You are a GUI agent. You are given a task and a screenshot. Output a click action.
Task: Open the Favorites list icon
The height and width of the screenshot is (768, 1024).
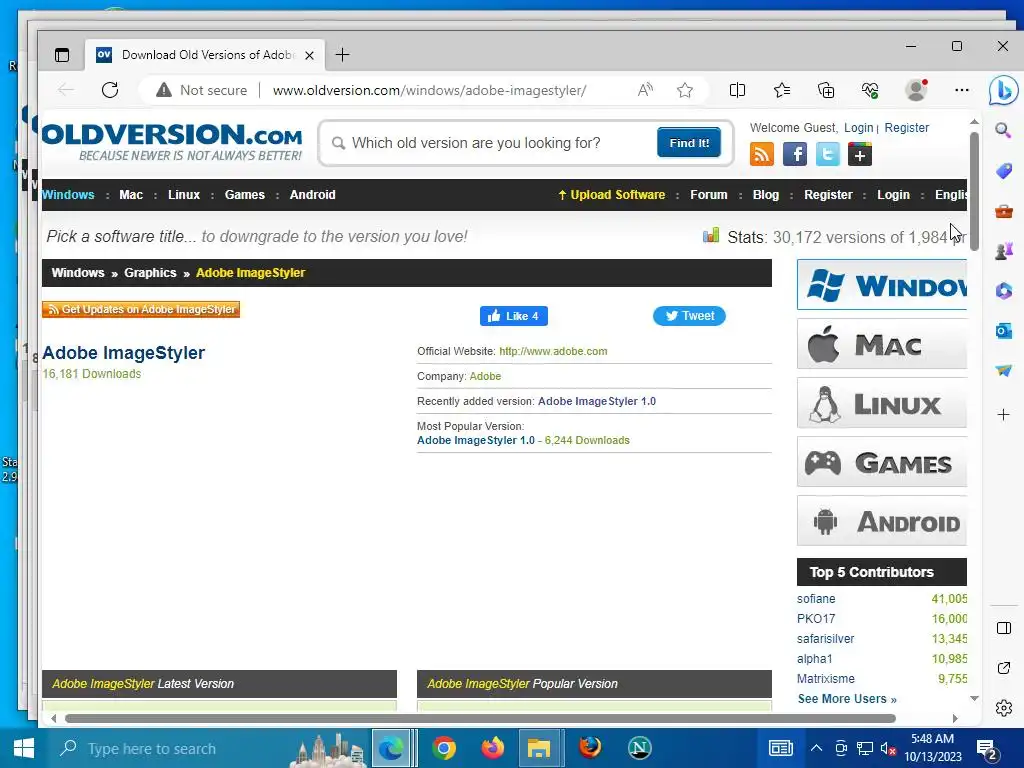(782, 90)
